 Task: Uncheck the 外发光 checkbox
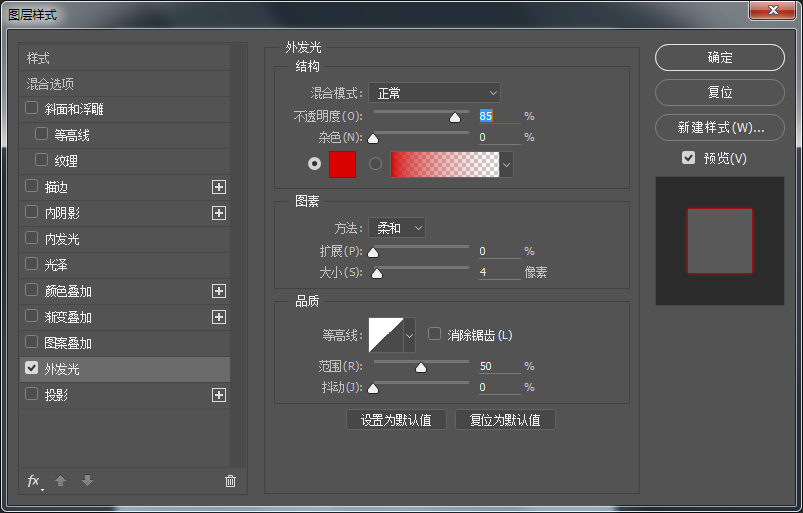[32, 368]
